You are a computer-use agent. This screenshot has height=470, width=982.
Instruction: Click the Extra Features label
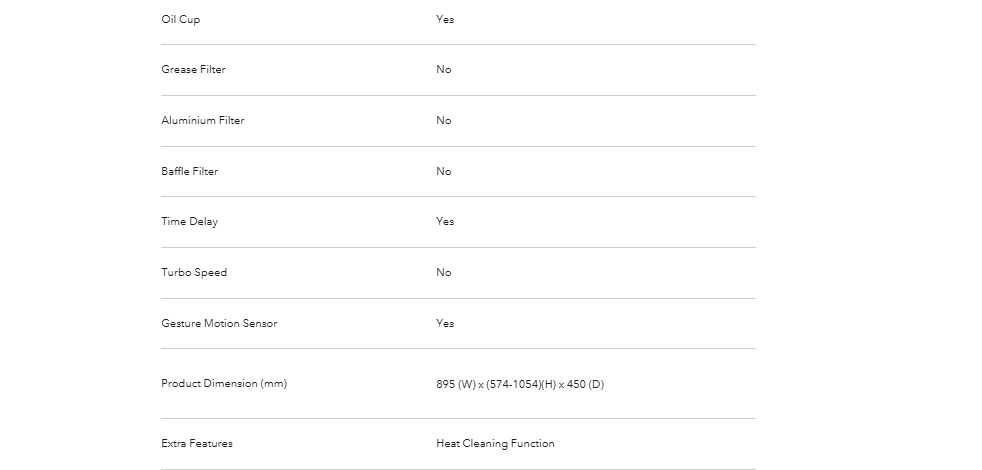(x=197, y=444)
